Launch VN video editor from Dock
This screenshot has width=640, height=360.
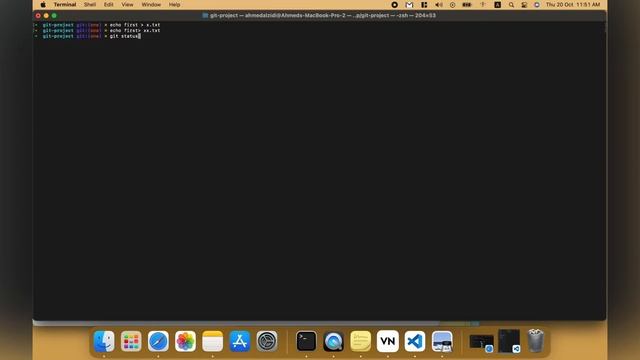[x=388, y=341]
